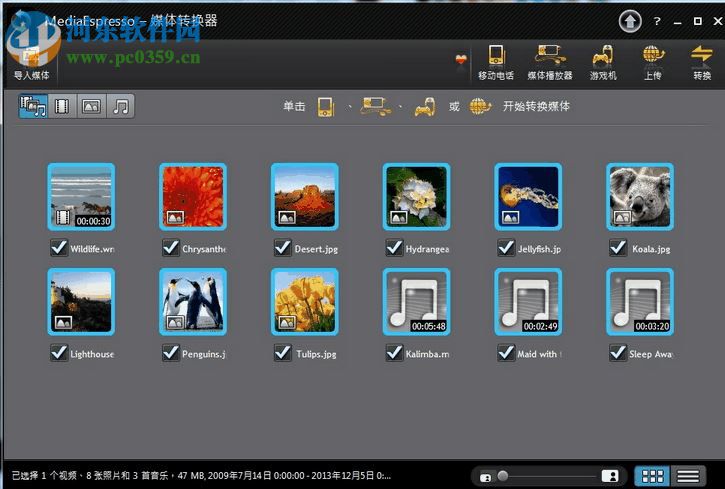Filter library to videos only
The height and width of the screenshot is (489, 725).
62,106
